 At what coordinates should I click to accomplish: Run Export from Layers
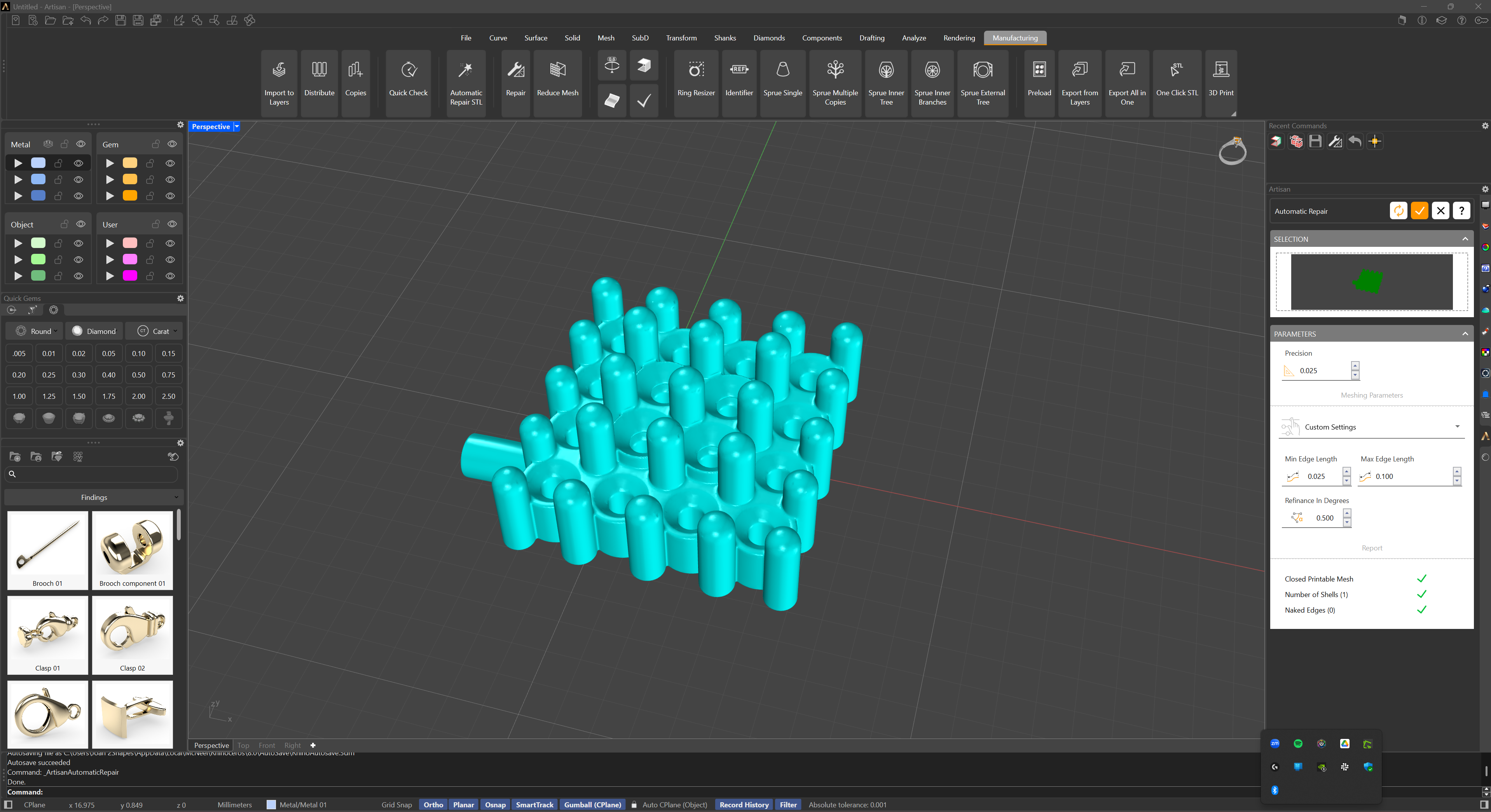(1079, 83)
